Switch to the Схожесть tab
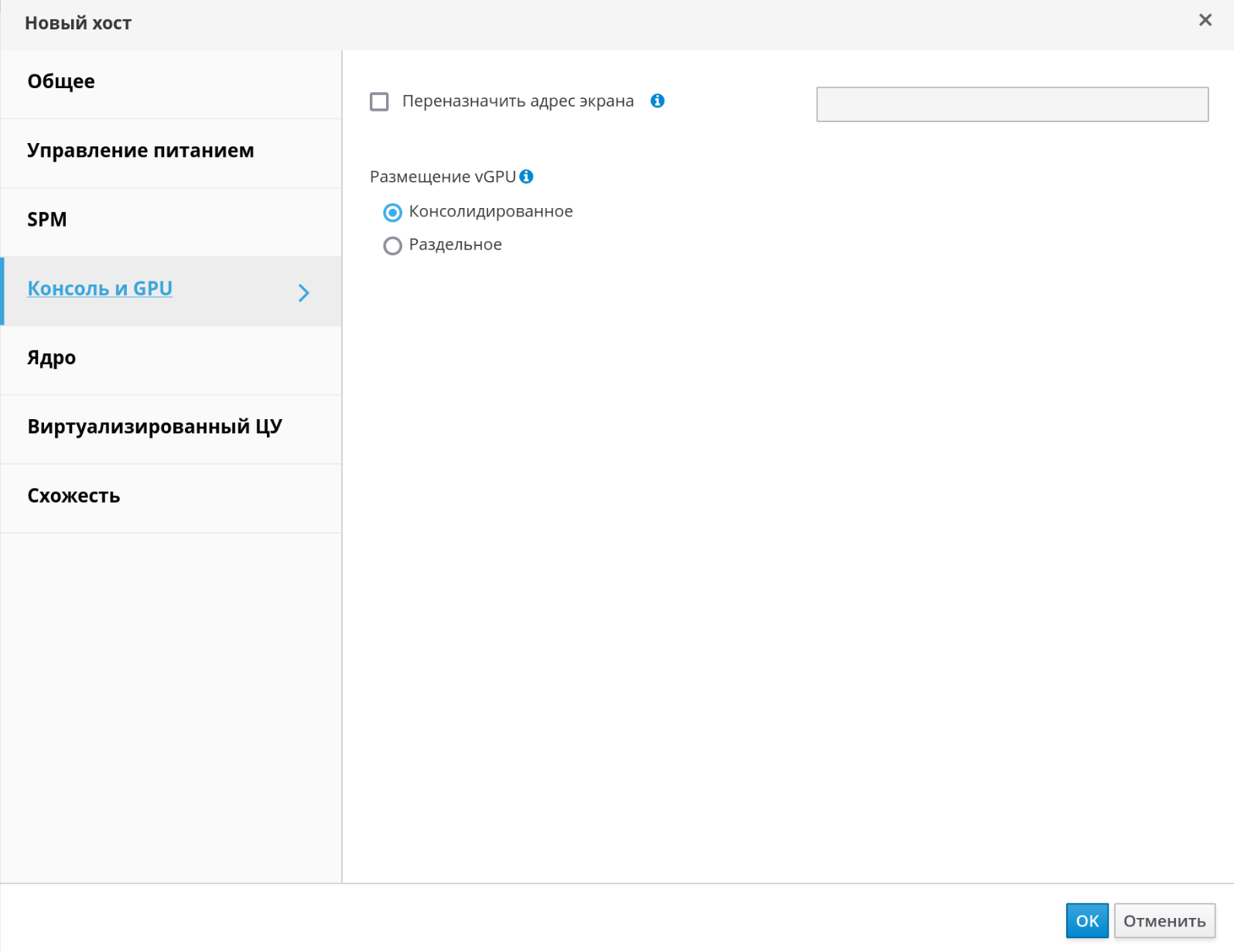 73,496
